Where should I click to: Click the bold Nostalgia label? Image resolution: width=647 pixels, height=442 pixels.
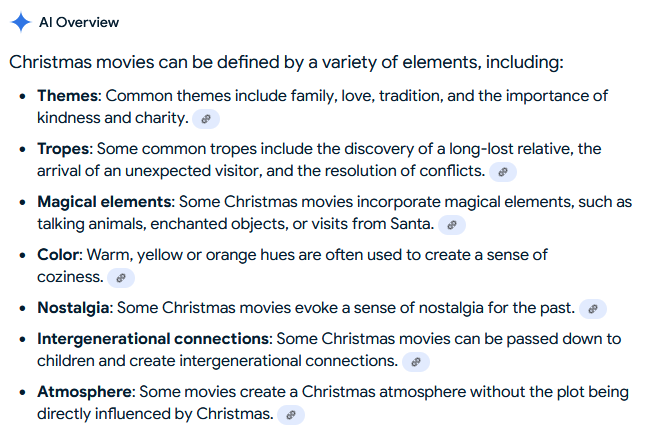point(73,308)
